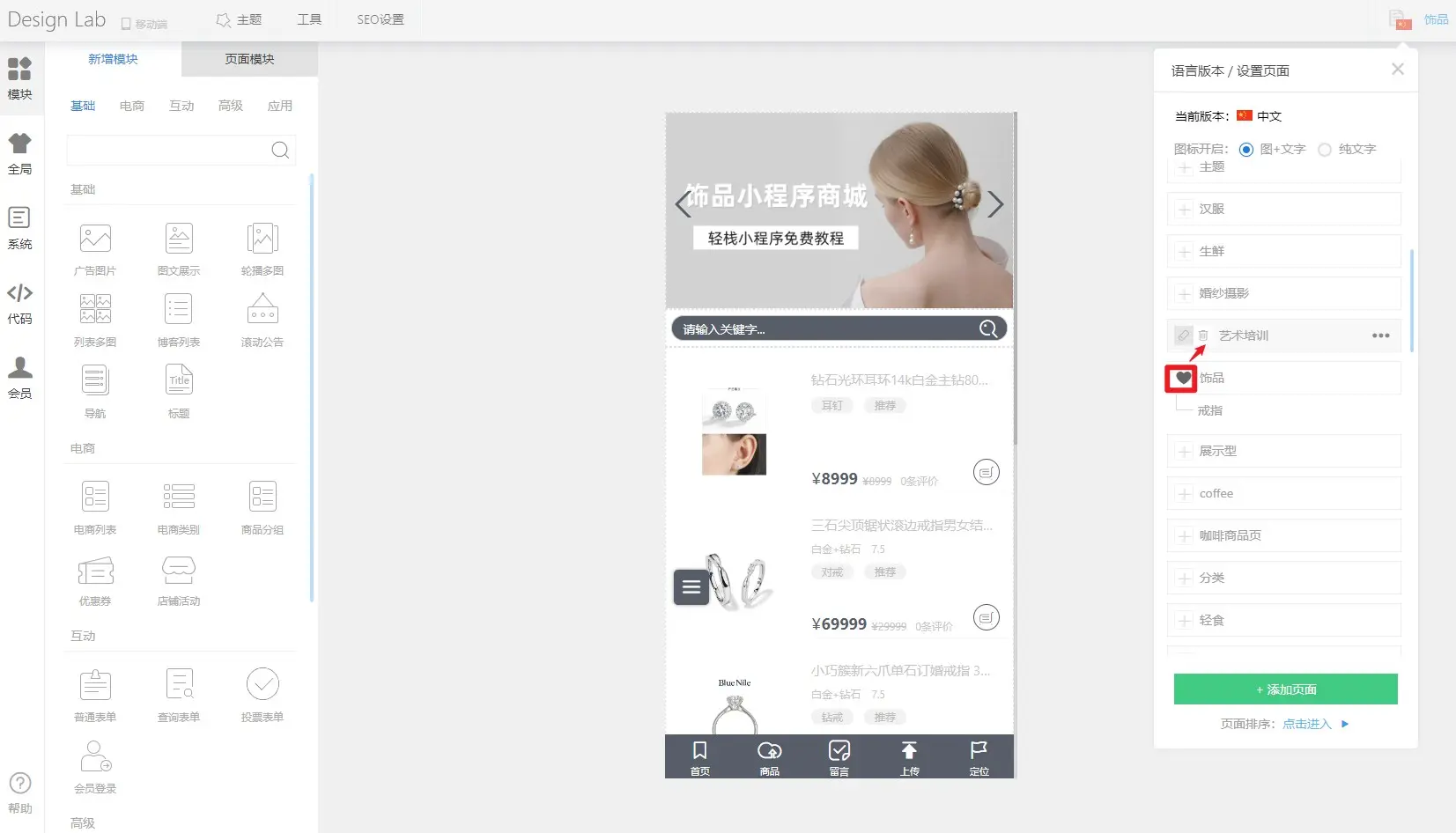Switch to the 页面模块 tab
The width and height of the screenshot is (1456, 833).
coord(249,59)
